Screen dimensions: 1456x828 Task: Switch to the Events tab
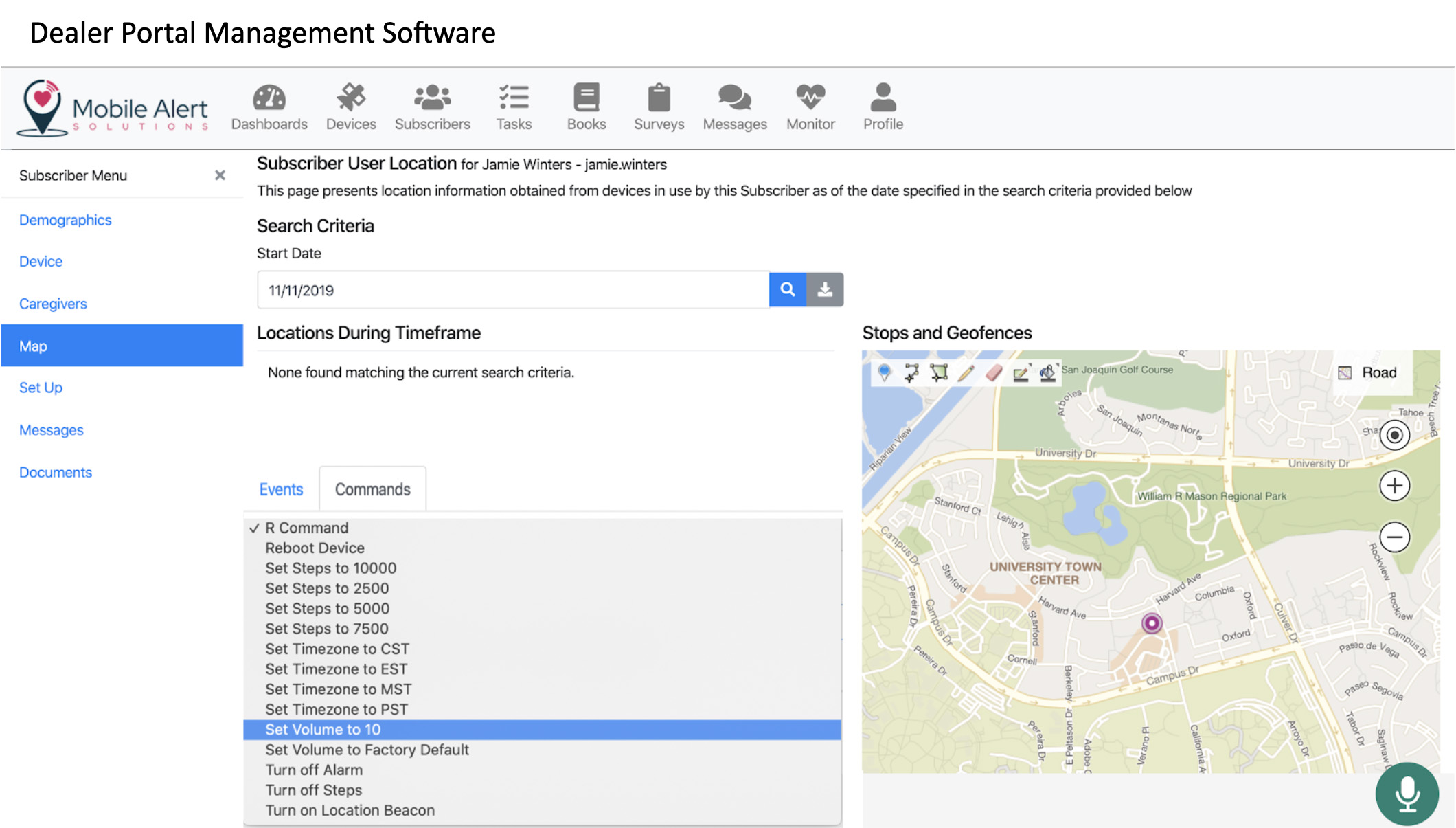281,489
